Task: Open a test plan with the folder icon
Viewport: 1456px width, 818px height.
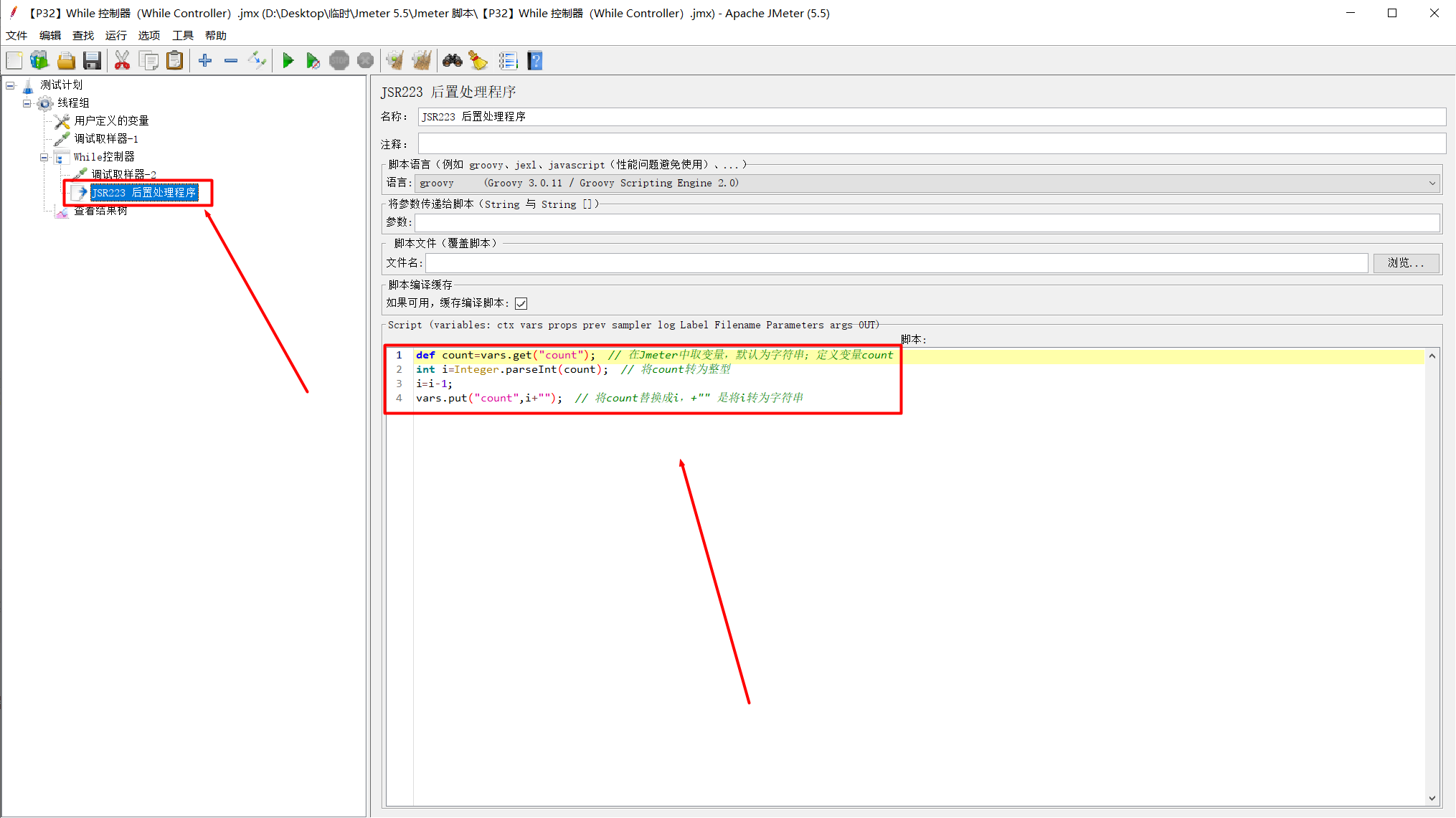Action: (x=66, y=60)
